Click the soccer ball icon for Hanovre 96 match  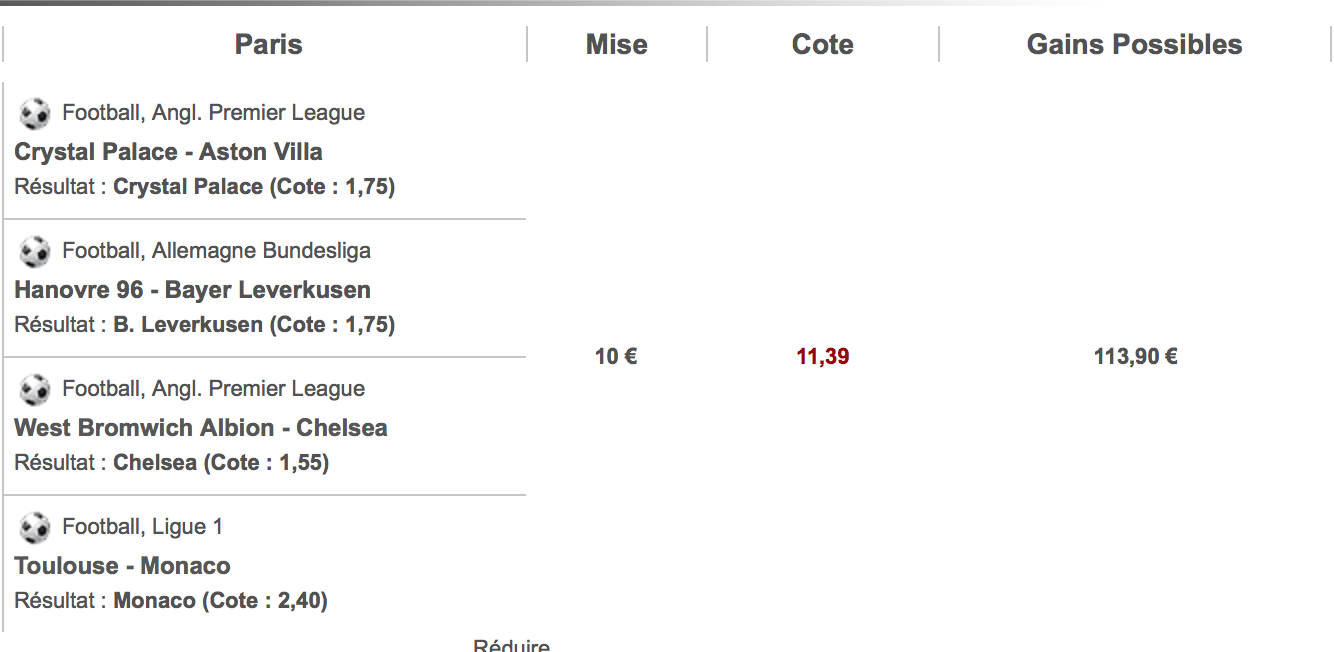pyautogui.click(x=34, y=252)
